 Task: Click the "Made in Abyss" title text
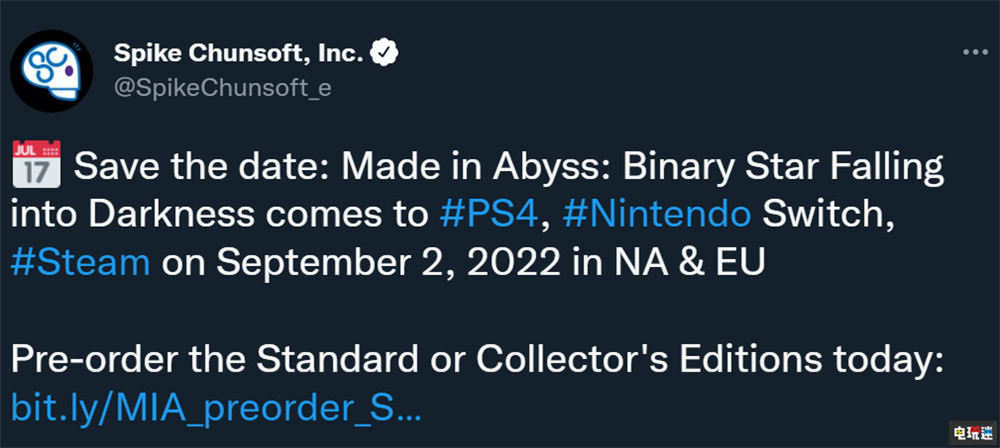point(410,169)
